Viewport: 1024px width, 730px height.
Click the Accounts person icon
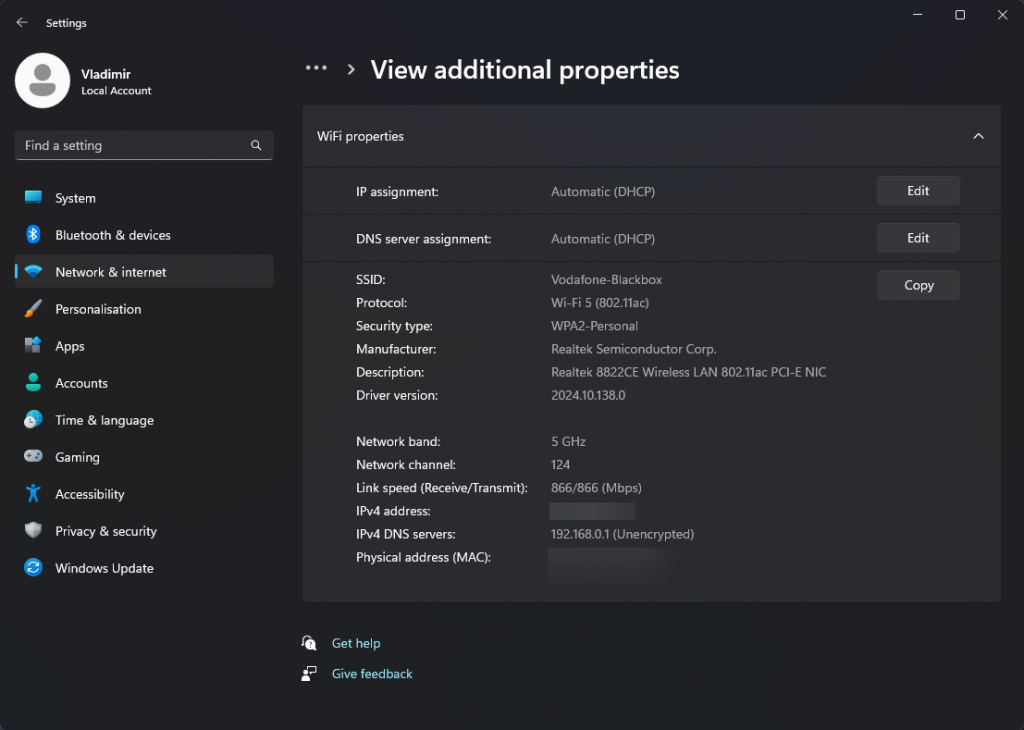[34, 383]
